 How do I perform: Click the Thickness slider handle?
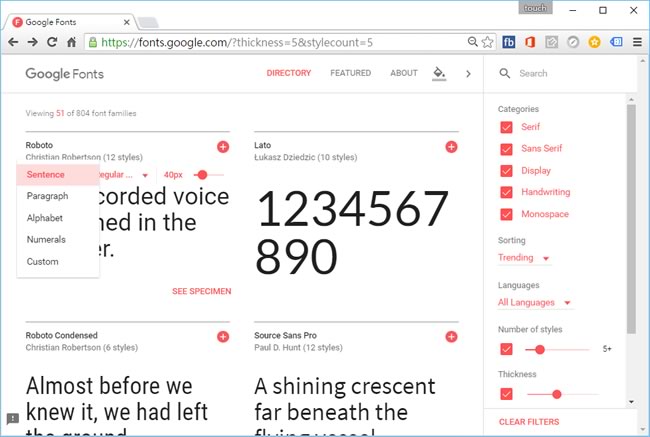coord(557,394)
